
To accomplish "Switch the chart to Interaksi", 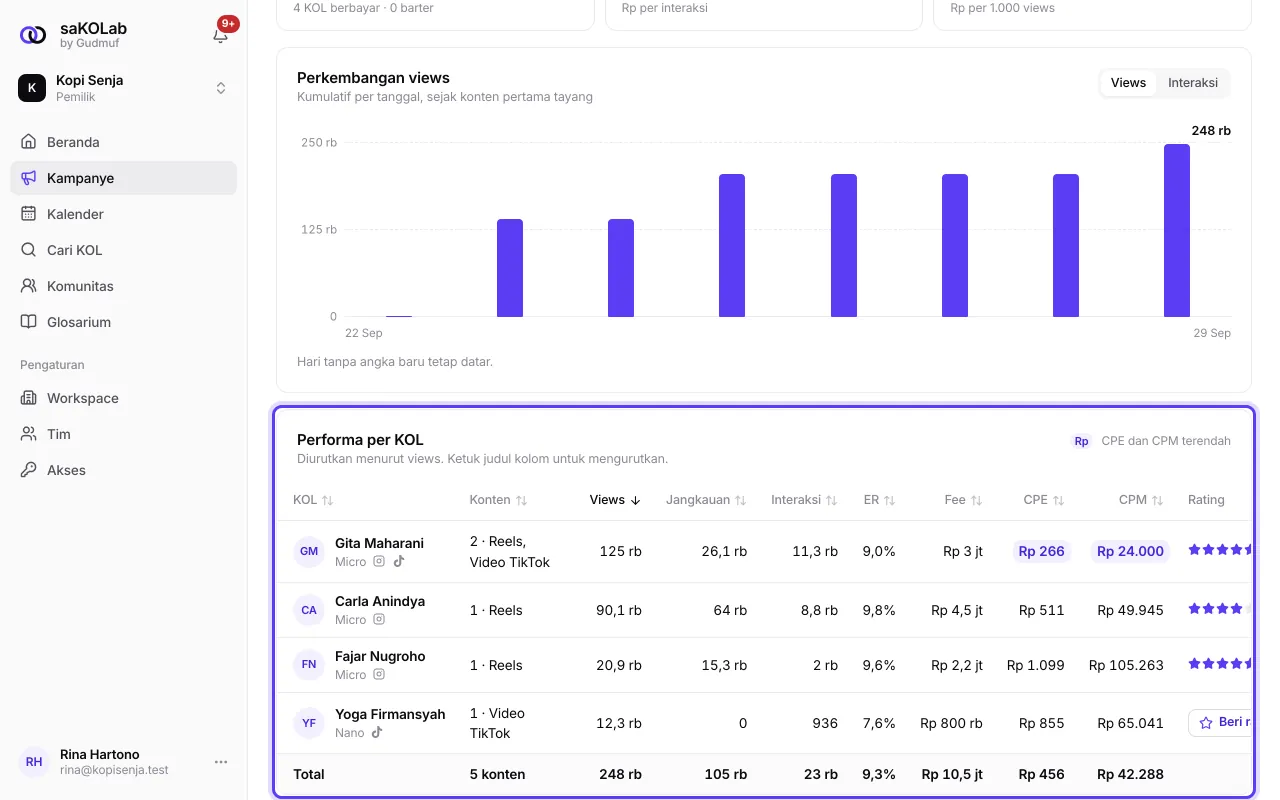I will 1193,83.
